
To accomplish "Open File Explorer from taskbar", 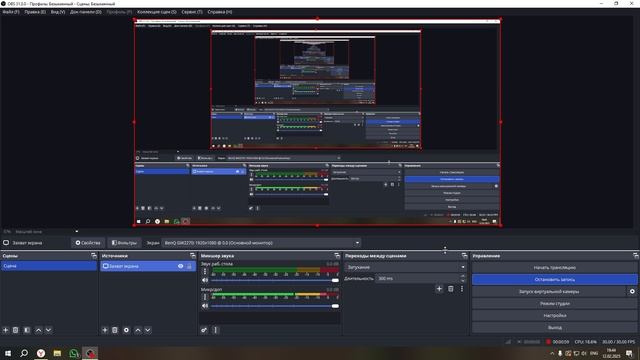I will click(x=57, y=353).
